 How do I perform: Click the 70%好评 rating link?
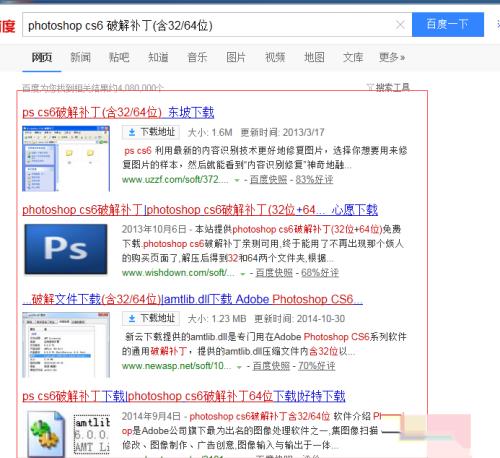[x=316, y=366]
